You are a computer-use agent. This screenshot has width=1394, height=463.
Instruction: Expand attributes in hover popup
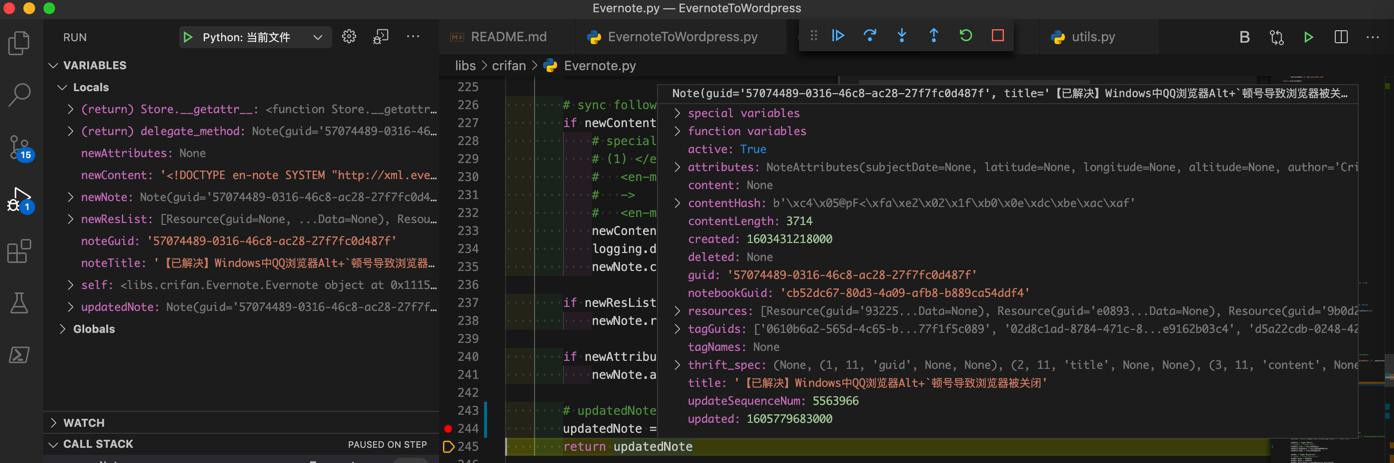[677, 167]
